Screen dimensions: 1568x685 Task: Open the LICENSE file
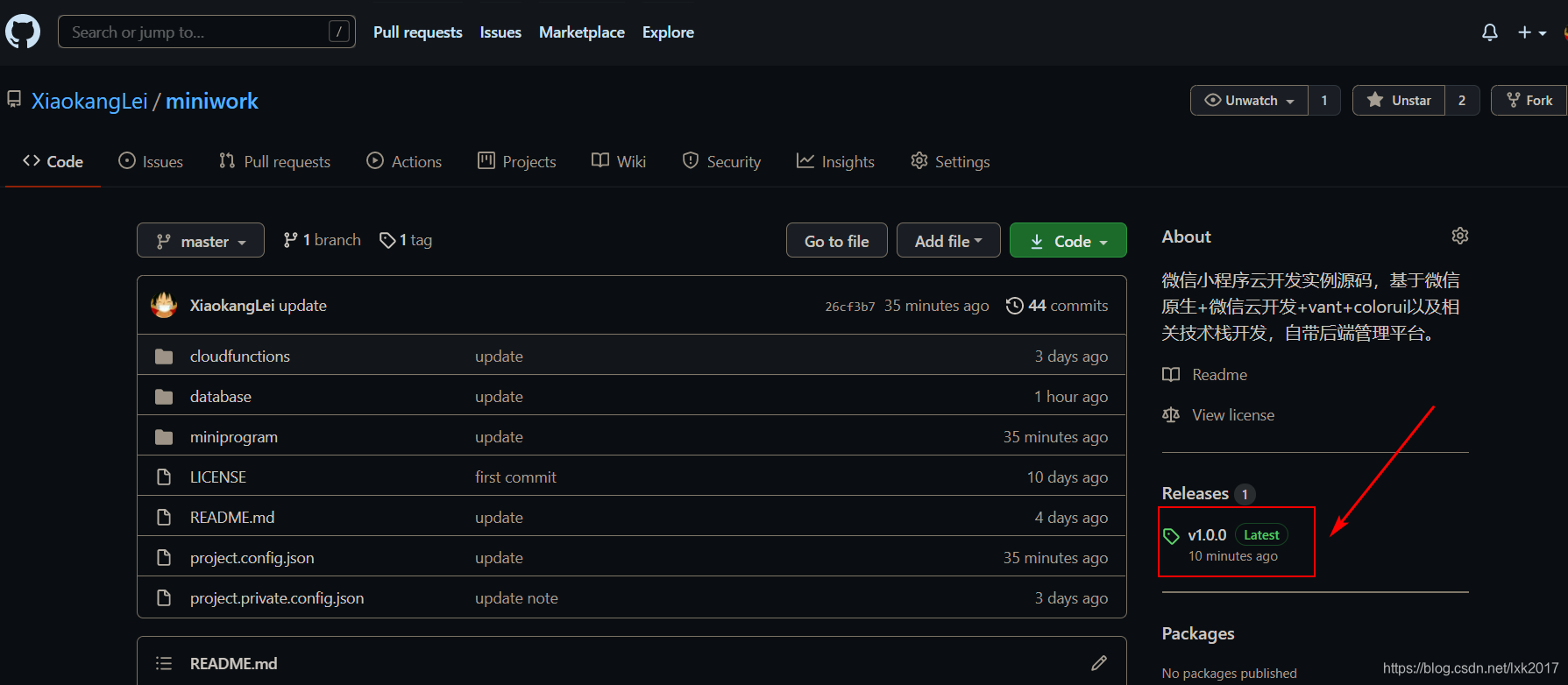(218, 477)
